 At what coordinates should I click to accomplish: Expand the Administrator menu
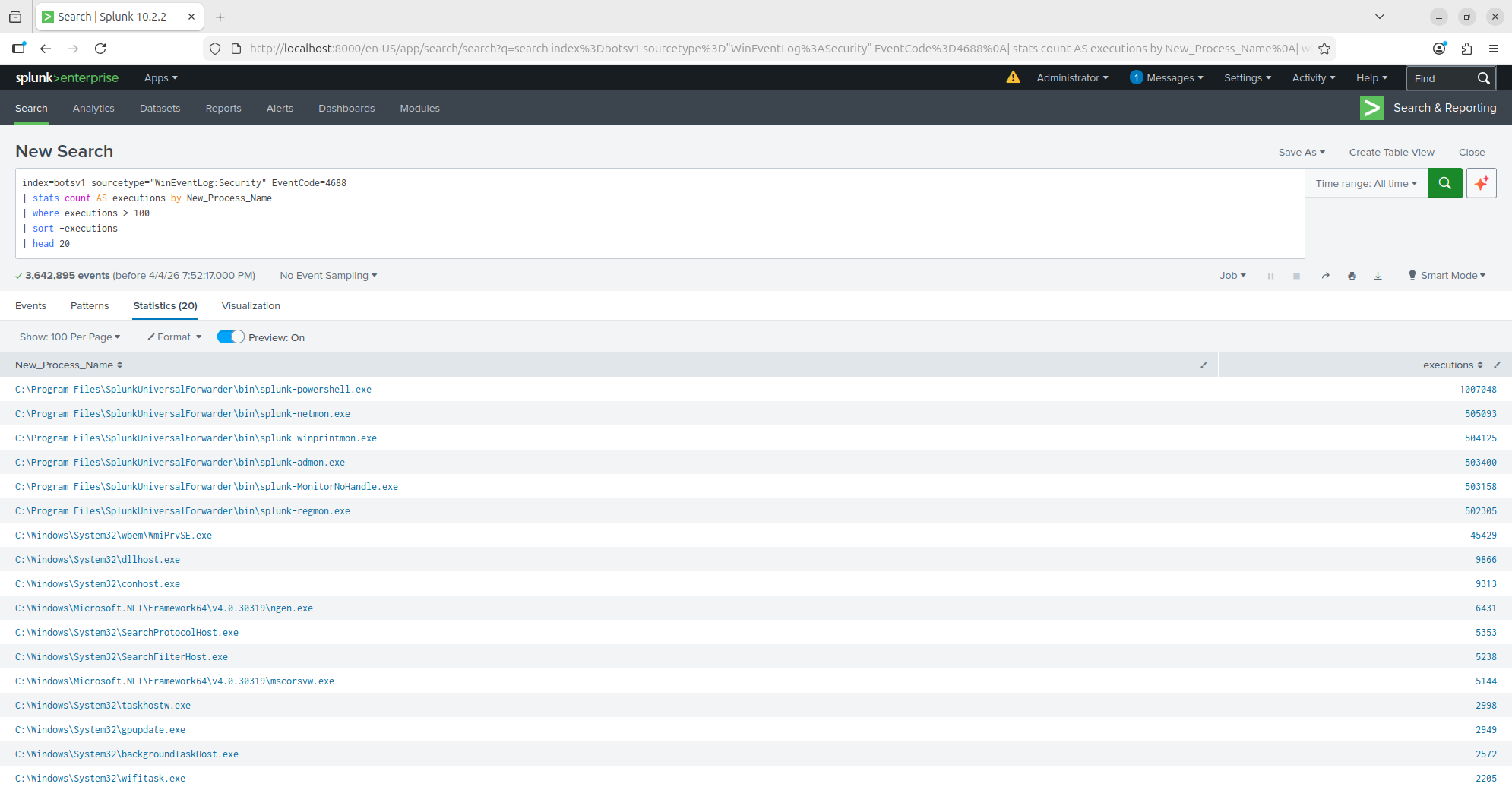point(1072,78)
